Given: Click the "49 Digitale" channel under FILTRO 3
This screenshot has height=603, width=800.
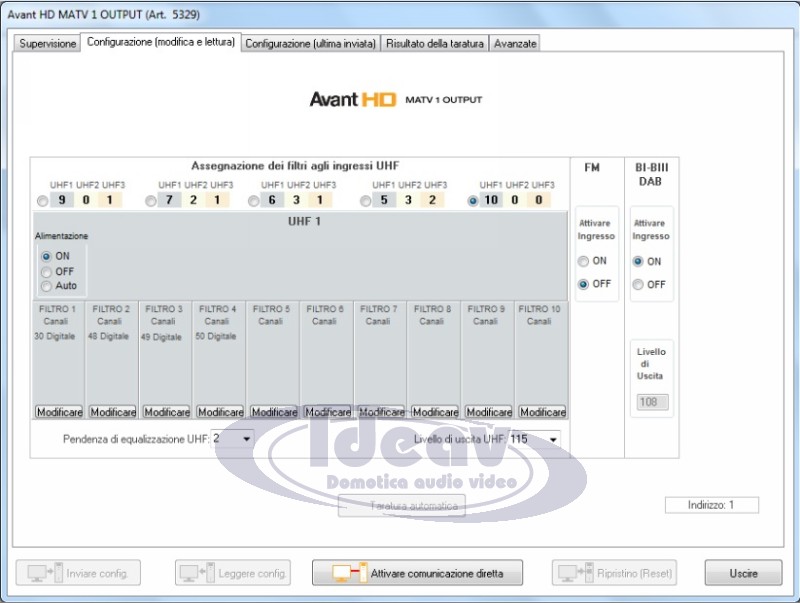Looking at the screenshot, I should (161, 337).
